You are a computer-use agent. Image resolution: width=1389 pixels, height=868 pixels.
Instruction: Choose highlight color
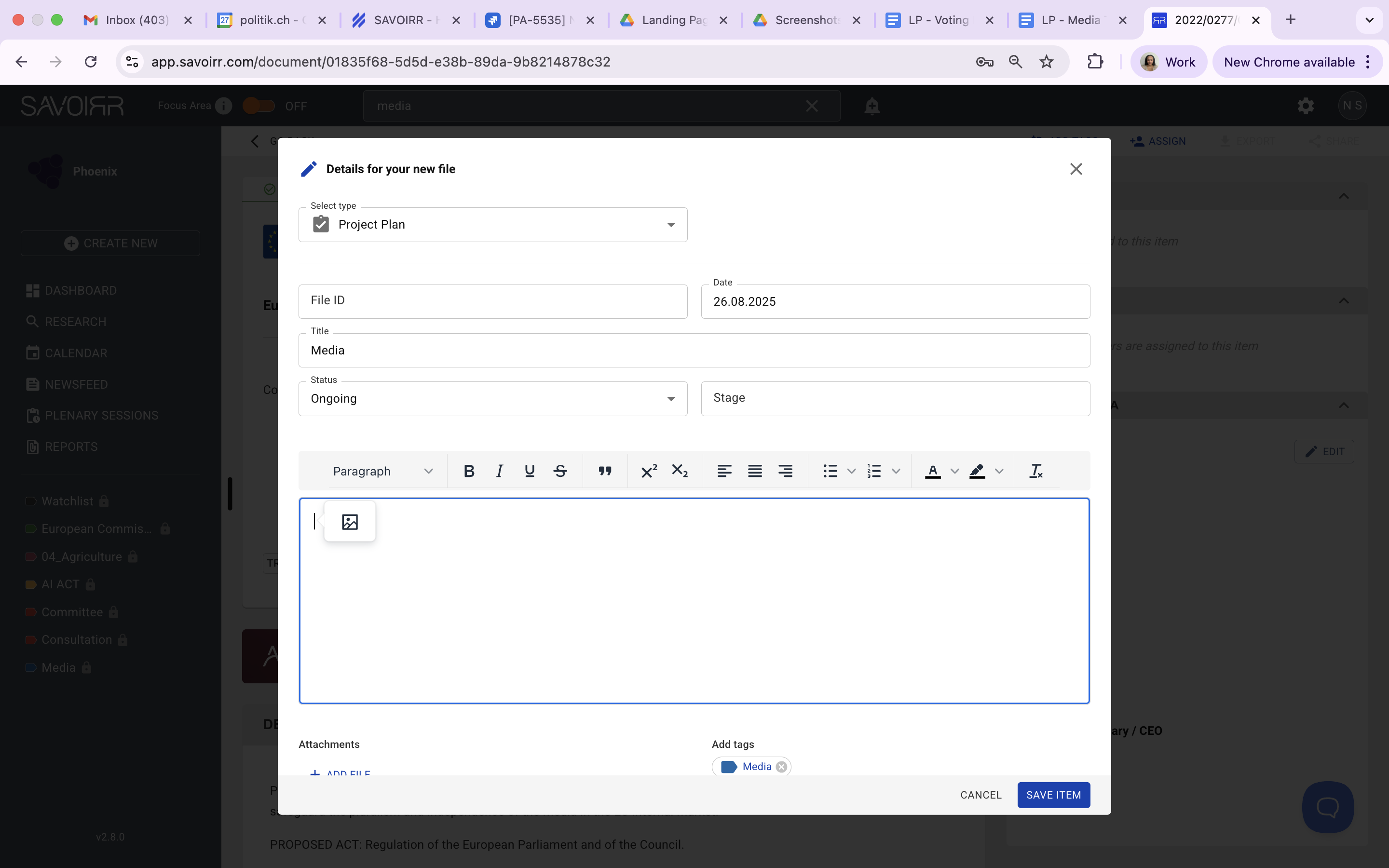tap(977, 471)
